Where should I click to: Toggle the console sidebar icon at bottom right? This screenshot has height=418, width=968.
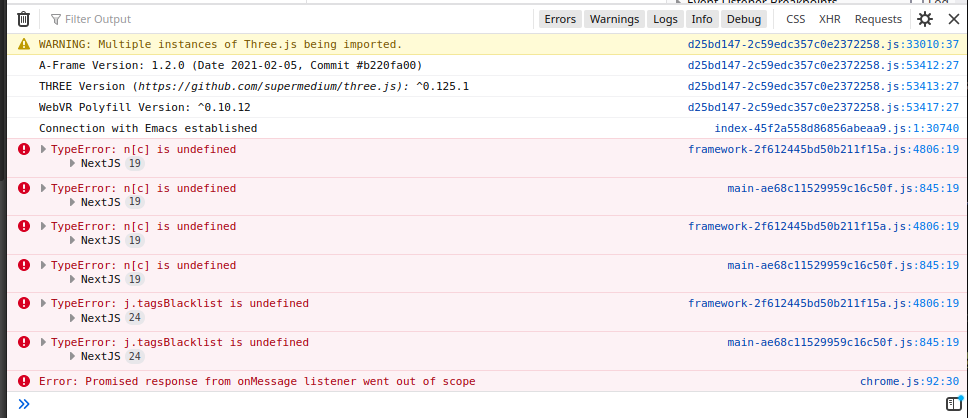[x=954, y=404]
